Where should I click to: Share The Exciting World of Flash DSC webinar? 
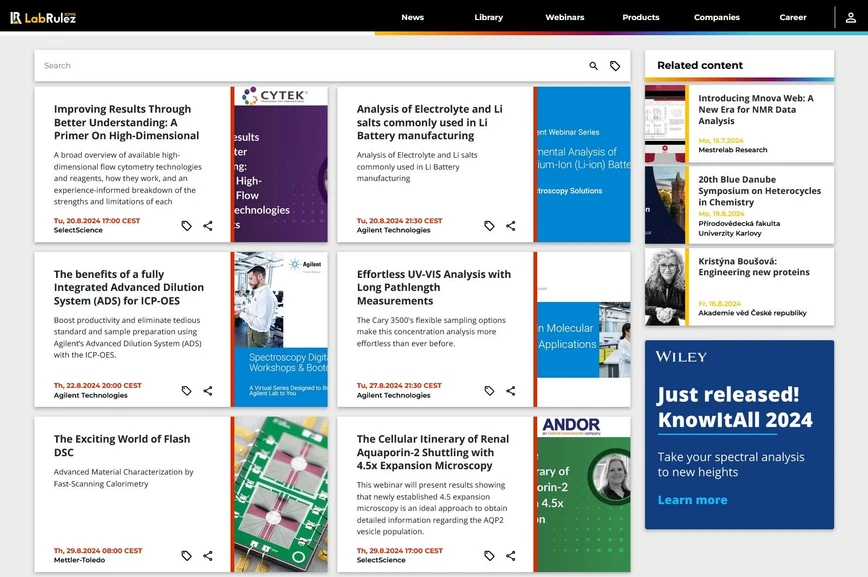coord(208,555)
